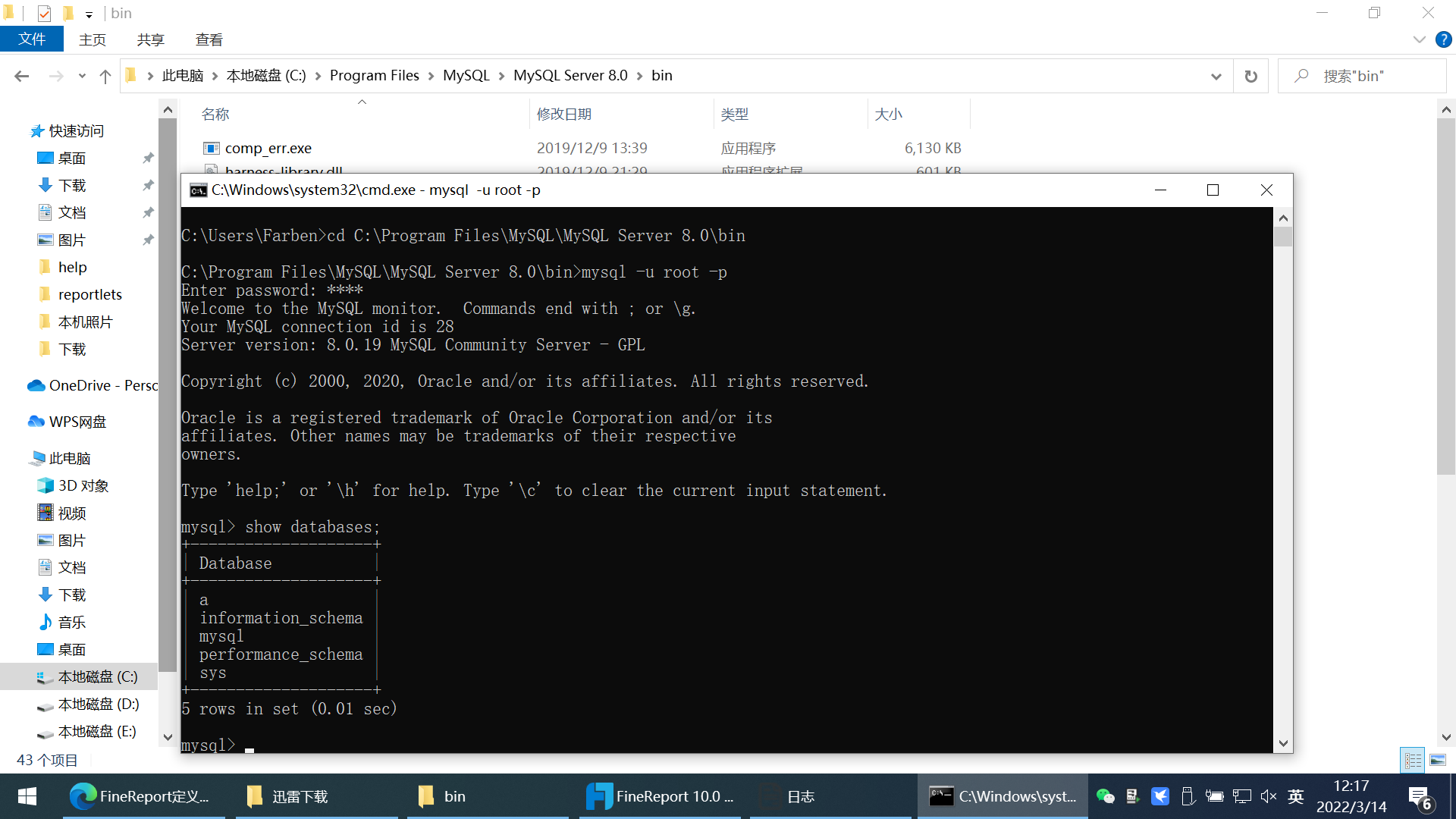This screenshot has height=819, width=1456.
Task: Switch to 日志 taskbar item
Action: click(831, 796)
